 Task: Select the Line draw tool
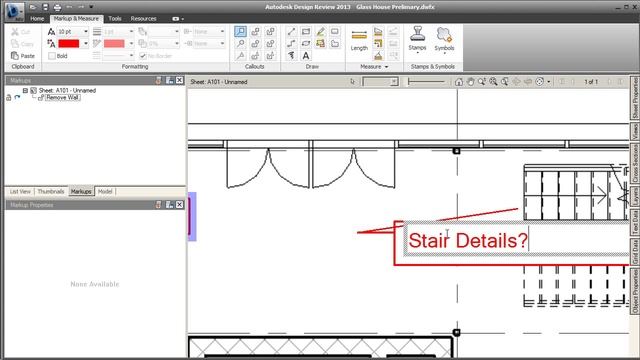click(291, 31)
